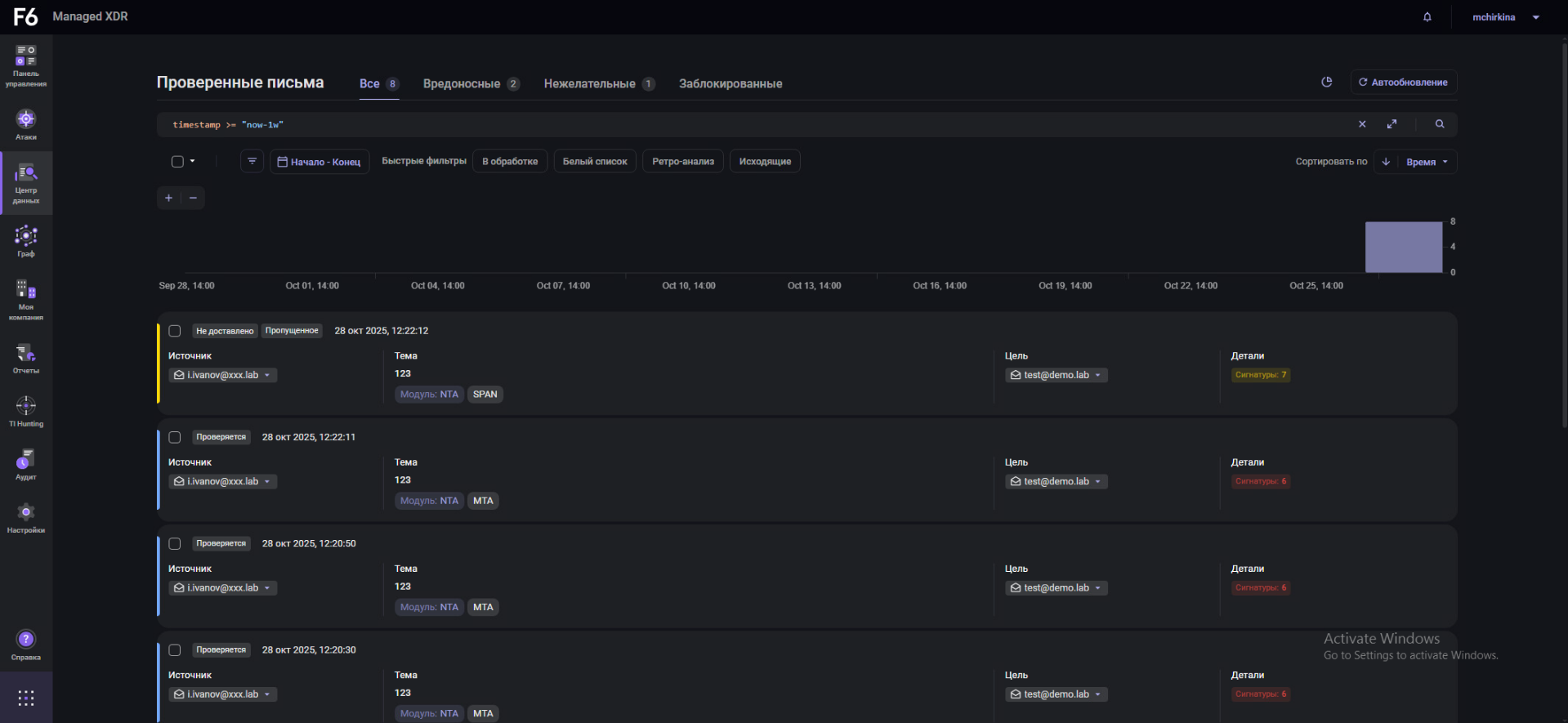
Task: Apply the Ретро-анализ quick filter
Action: point(683,162)
